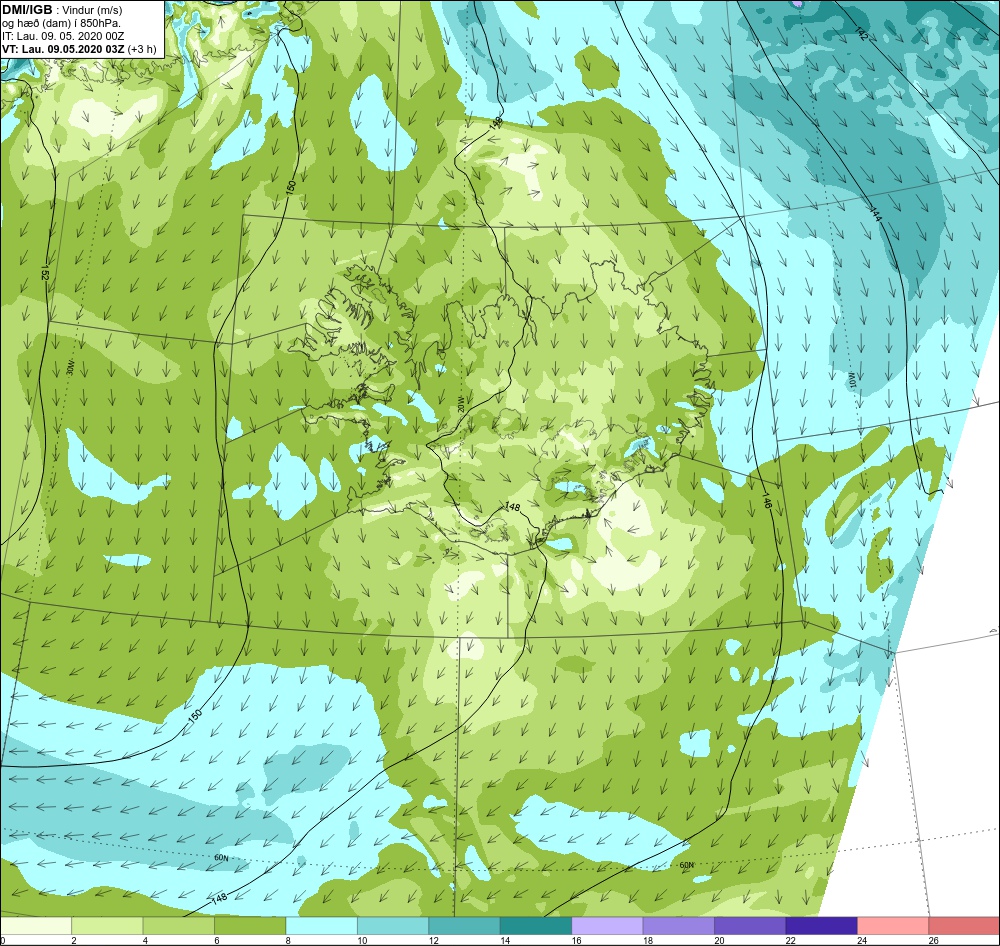Click the legend tick label '24'

pos(862,940)
